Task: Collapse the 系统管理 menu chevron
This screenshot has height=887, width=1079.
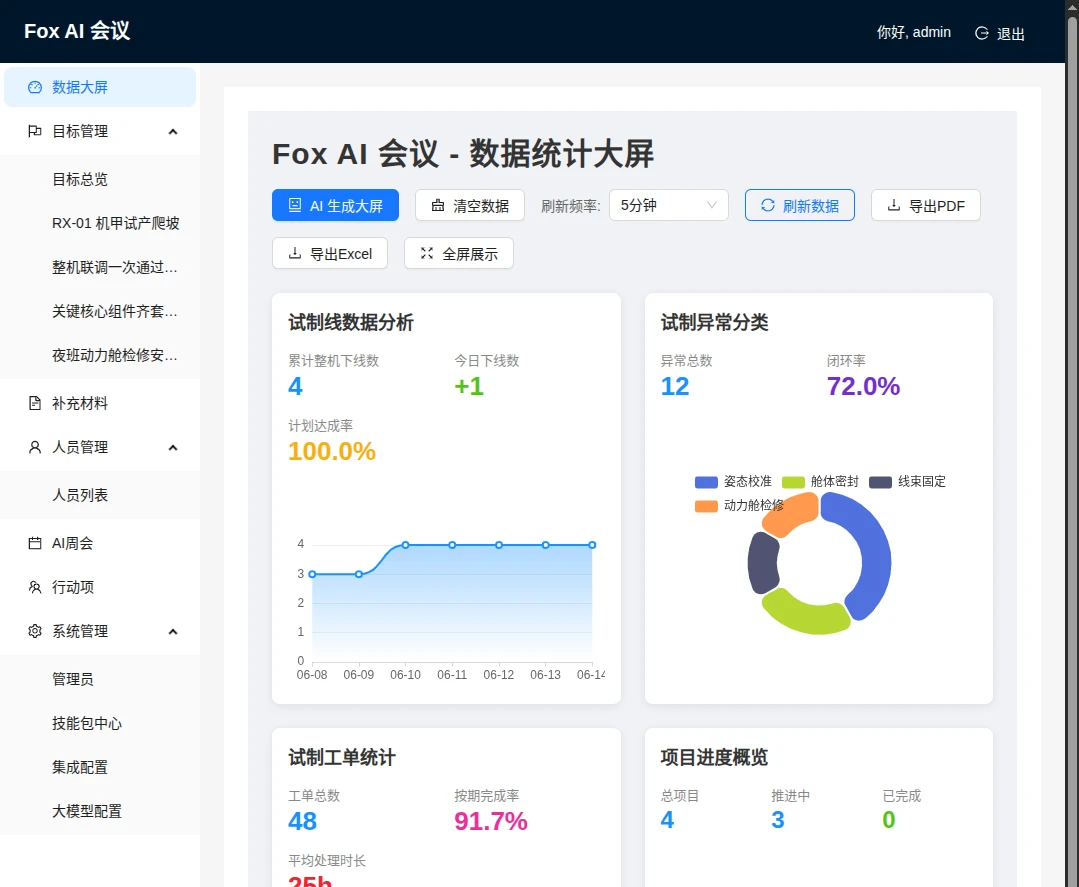Action: [x=173, y=632]
